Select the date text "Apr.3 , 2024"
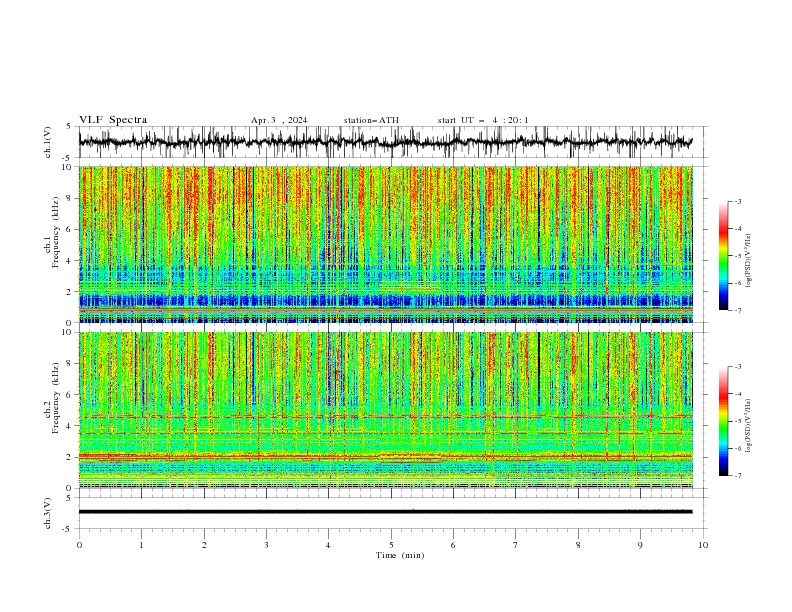This screenshot has width=792, height=612. [x=279, y=120]
